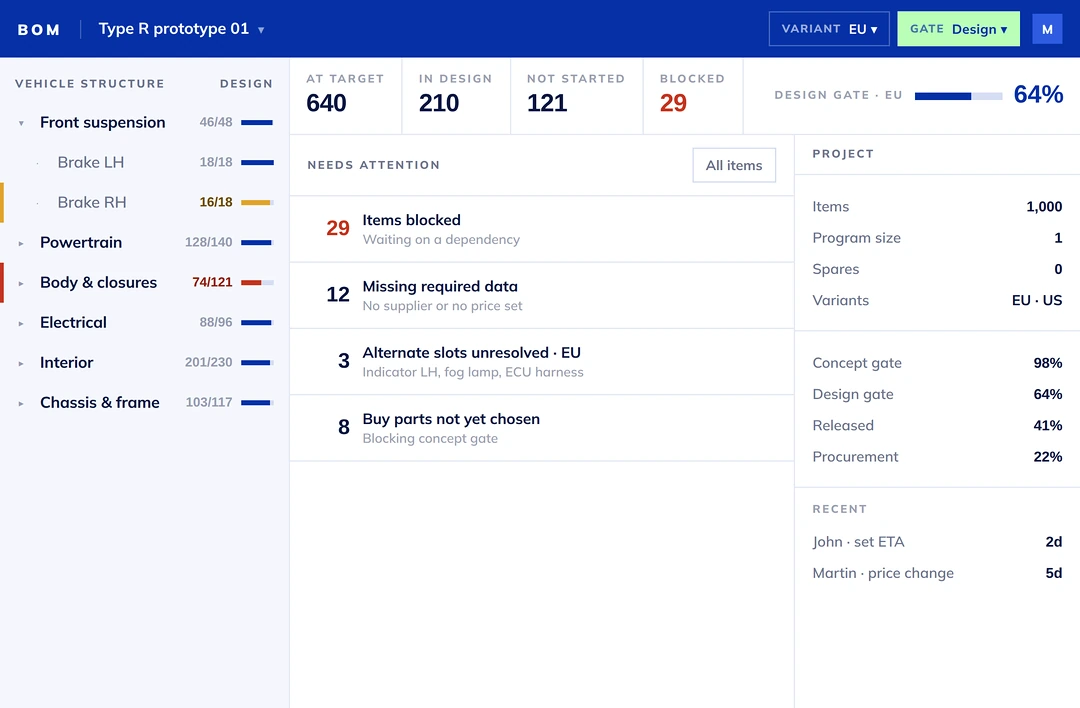The width and height of the screenshot is (1080, 708).
Task: Click the Powertrain 128/140 count
Action: point(208,242)
